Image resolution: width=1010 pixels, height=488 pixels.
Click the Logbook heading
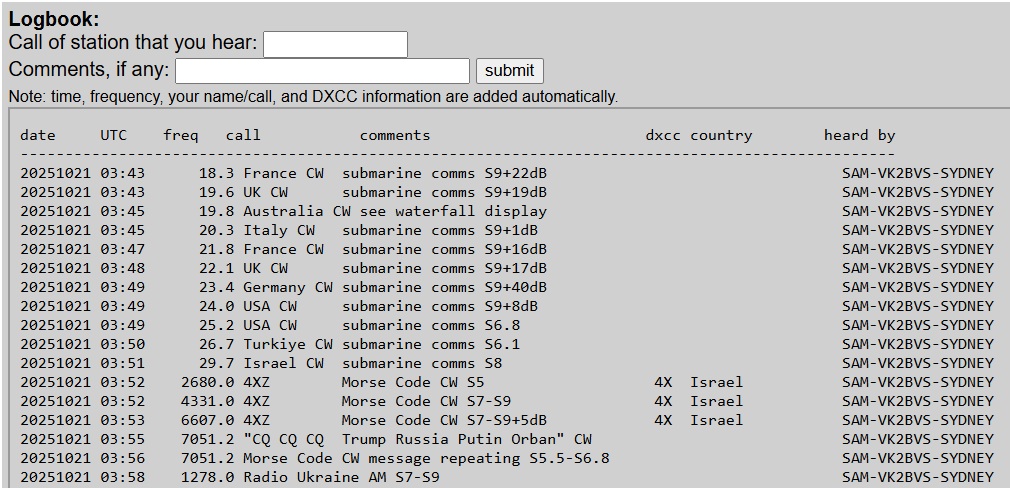(54, 19)
